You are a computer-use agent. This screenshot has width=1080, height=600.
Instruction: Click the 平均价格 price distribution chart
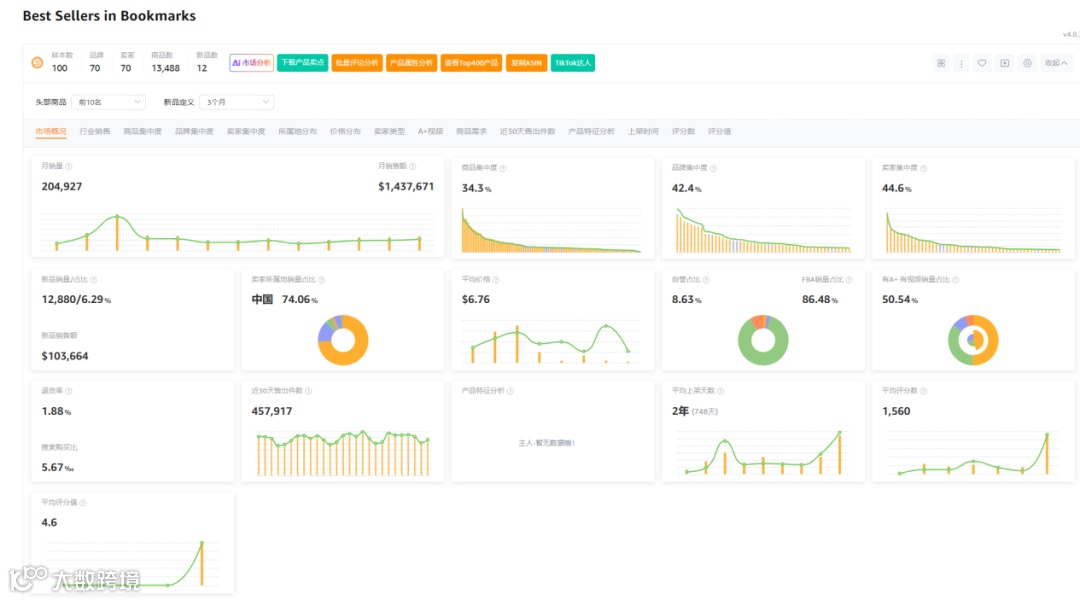click(550, 342)
